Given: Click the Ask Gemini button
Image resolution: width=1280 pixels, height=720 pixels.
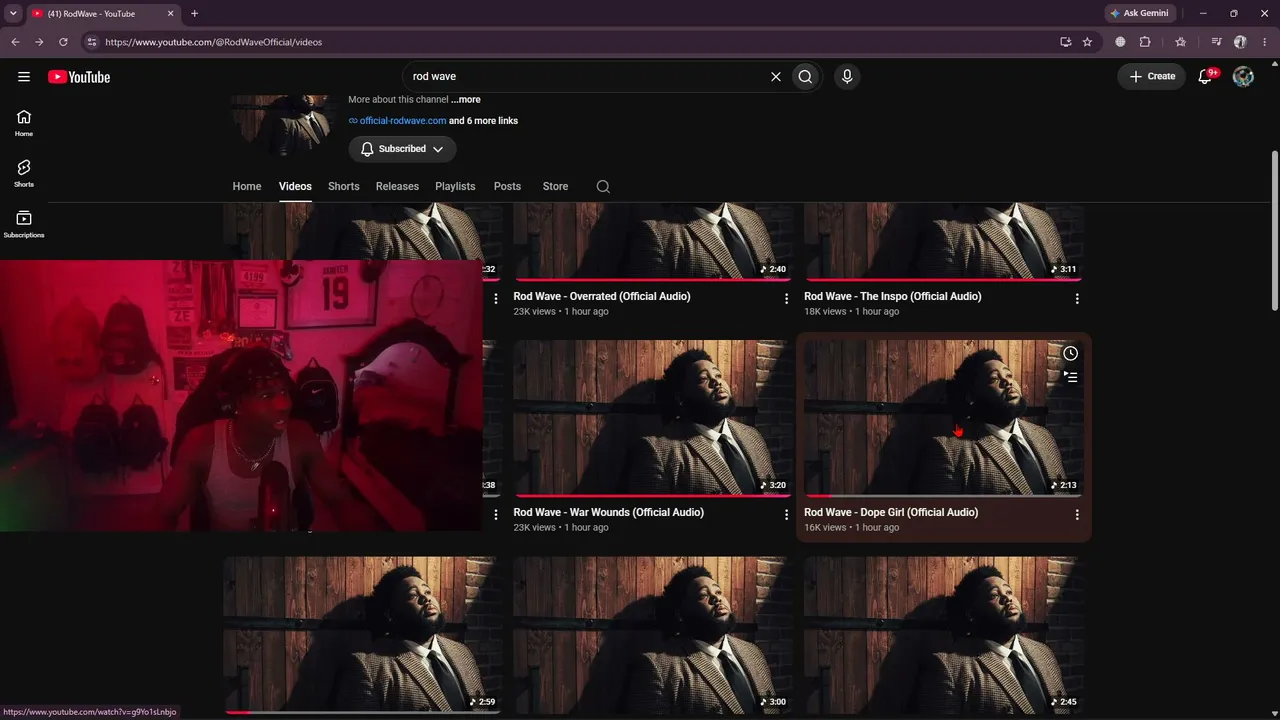Looking at the screenshot, I should click(1140, 14).
